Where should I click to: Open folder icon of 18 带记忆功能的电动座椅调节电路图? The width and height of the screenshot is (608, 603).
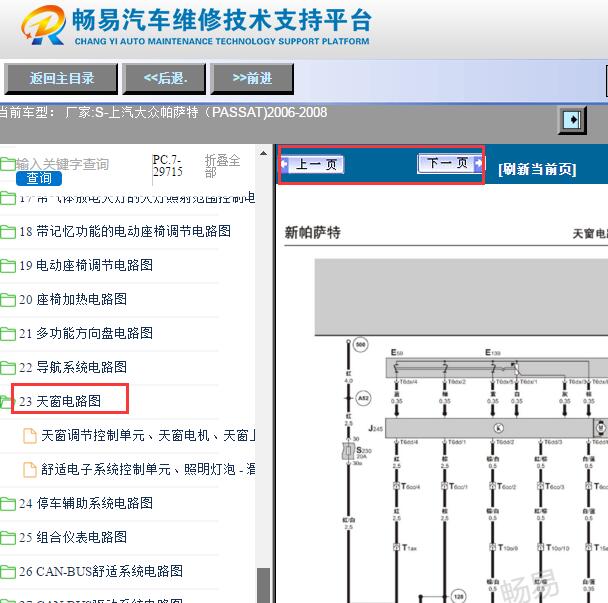click(x=8, y=232)
